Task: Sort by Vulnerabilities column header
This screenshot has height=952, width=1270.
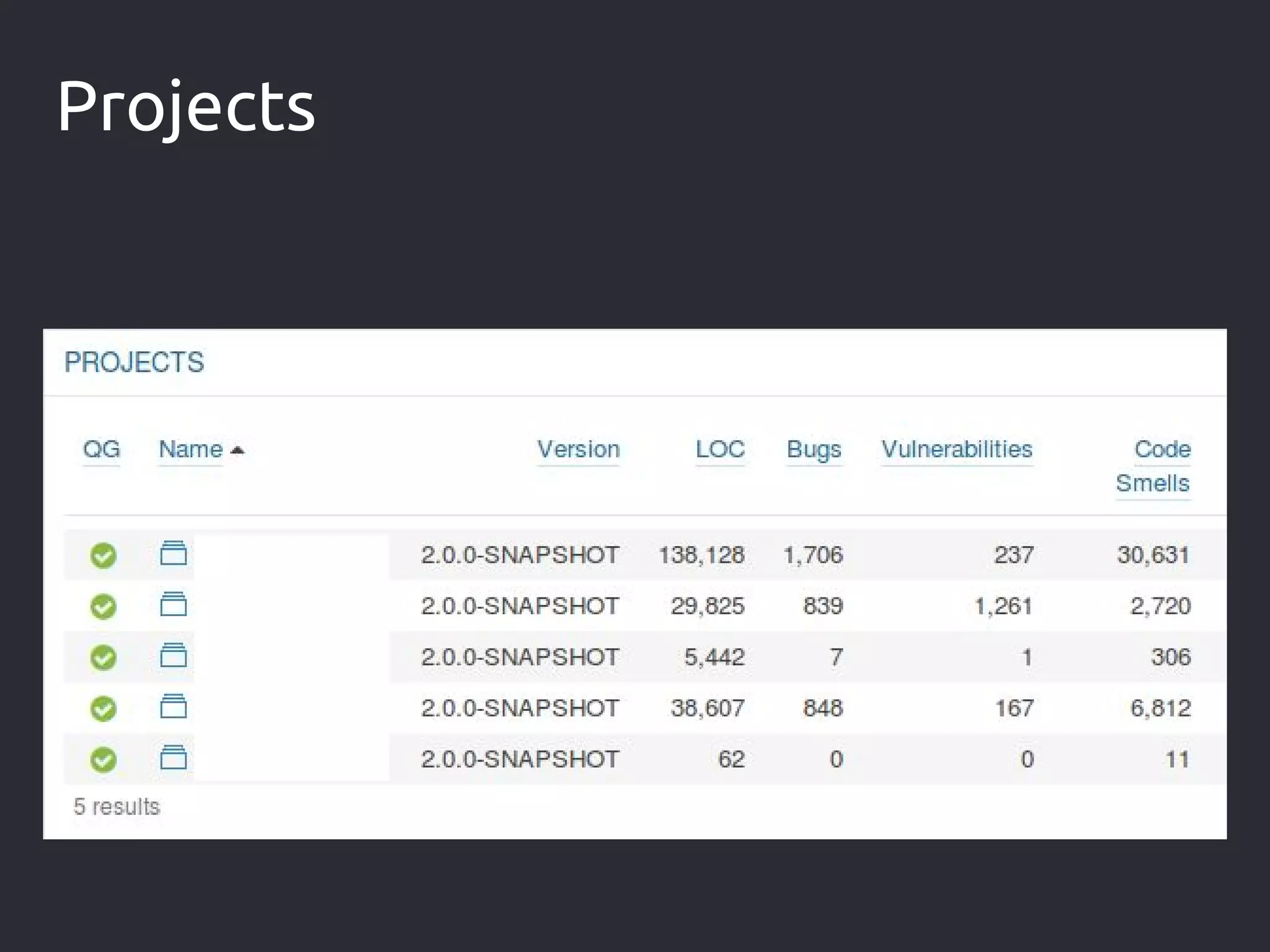Action: point(957,449)
